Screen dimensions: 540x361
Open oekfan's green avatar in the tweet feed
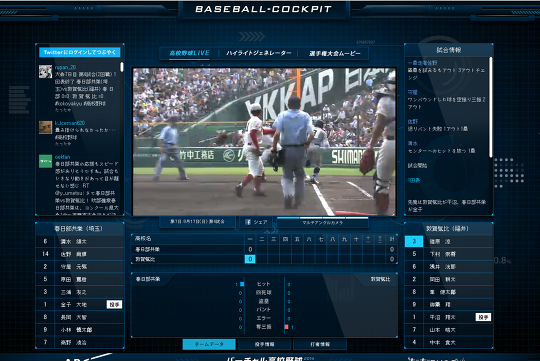click(45, 161)
